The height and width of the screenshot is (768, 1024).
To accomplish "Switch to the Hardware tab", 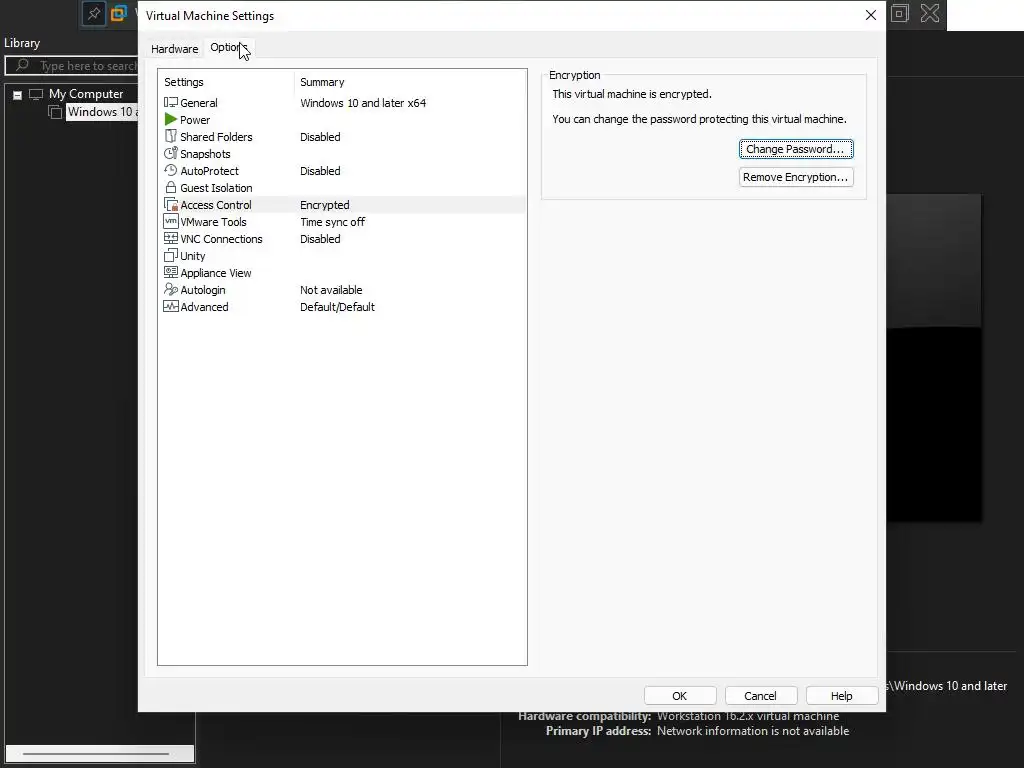I will 174,49.
